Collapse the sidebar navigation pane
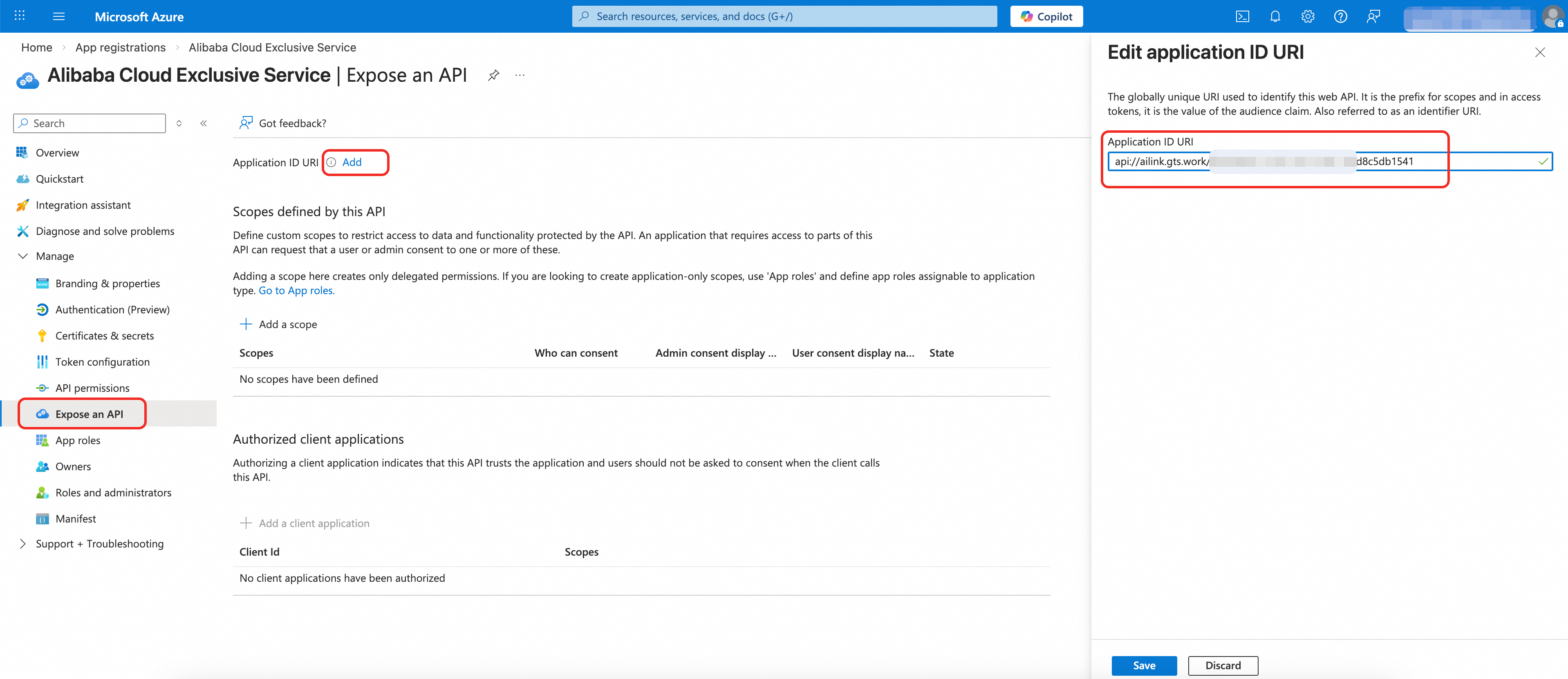 (x=204, y=123)
